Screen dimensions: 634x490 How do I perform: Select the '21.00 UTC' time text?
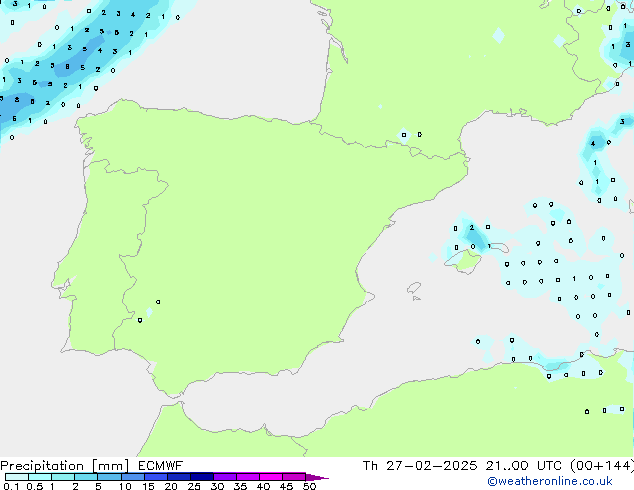click(524, 466)
